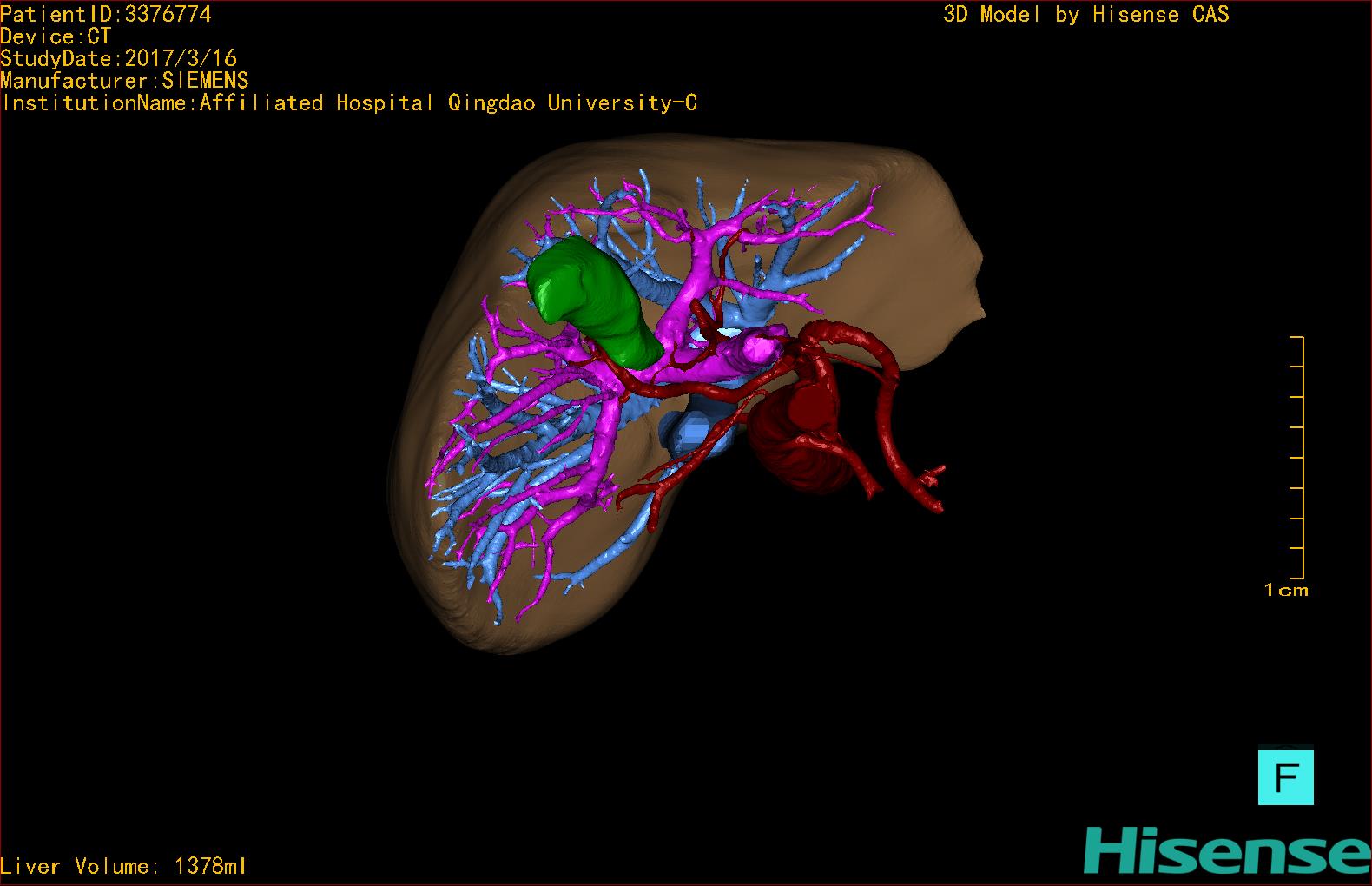Click the 1 cm scale ruler
The image size is (1372, 886).
(x=1296, y=457)
